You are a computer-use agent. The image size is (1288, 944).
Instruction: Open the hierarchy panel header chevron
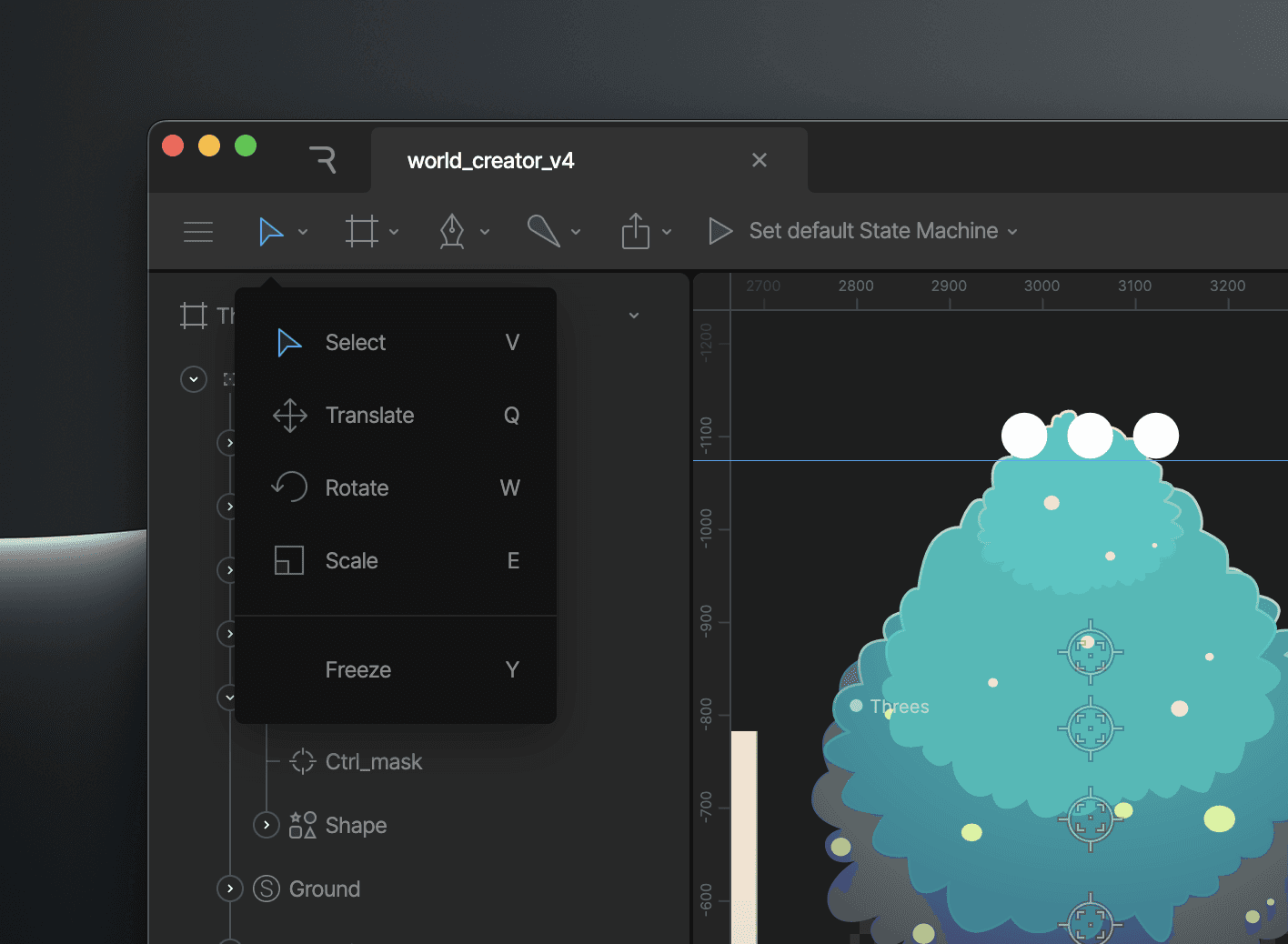(634, 316)
